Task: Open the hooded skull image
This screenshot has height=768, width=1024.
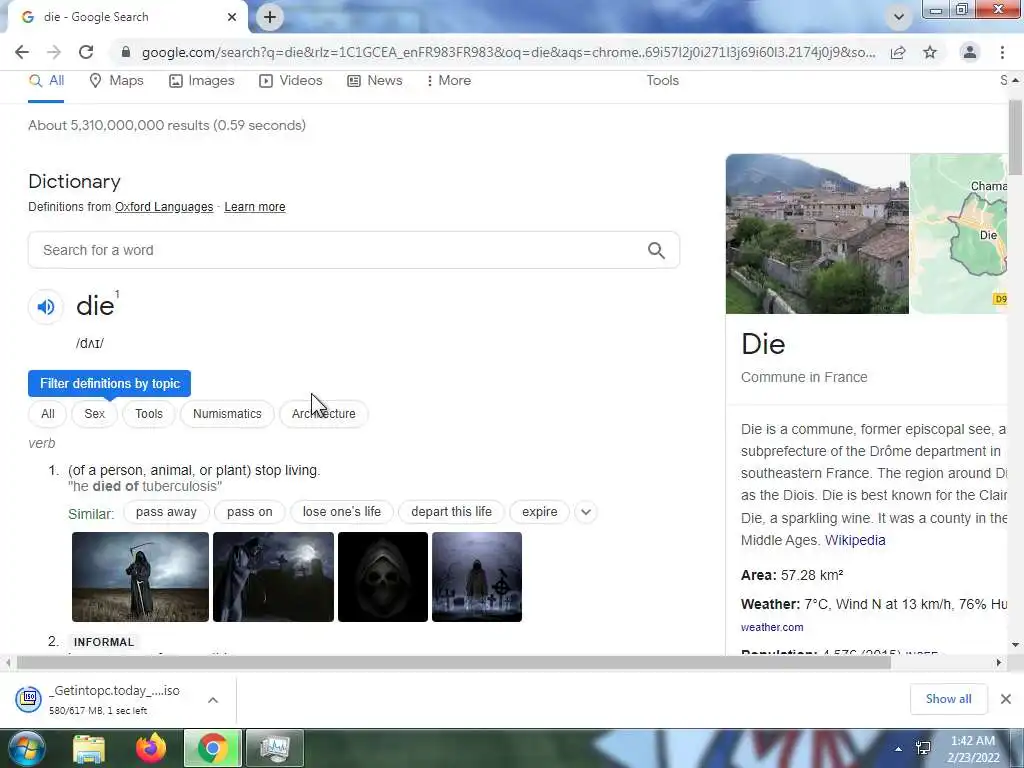Action: click(383, 577)
